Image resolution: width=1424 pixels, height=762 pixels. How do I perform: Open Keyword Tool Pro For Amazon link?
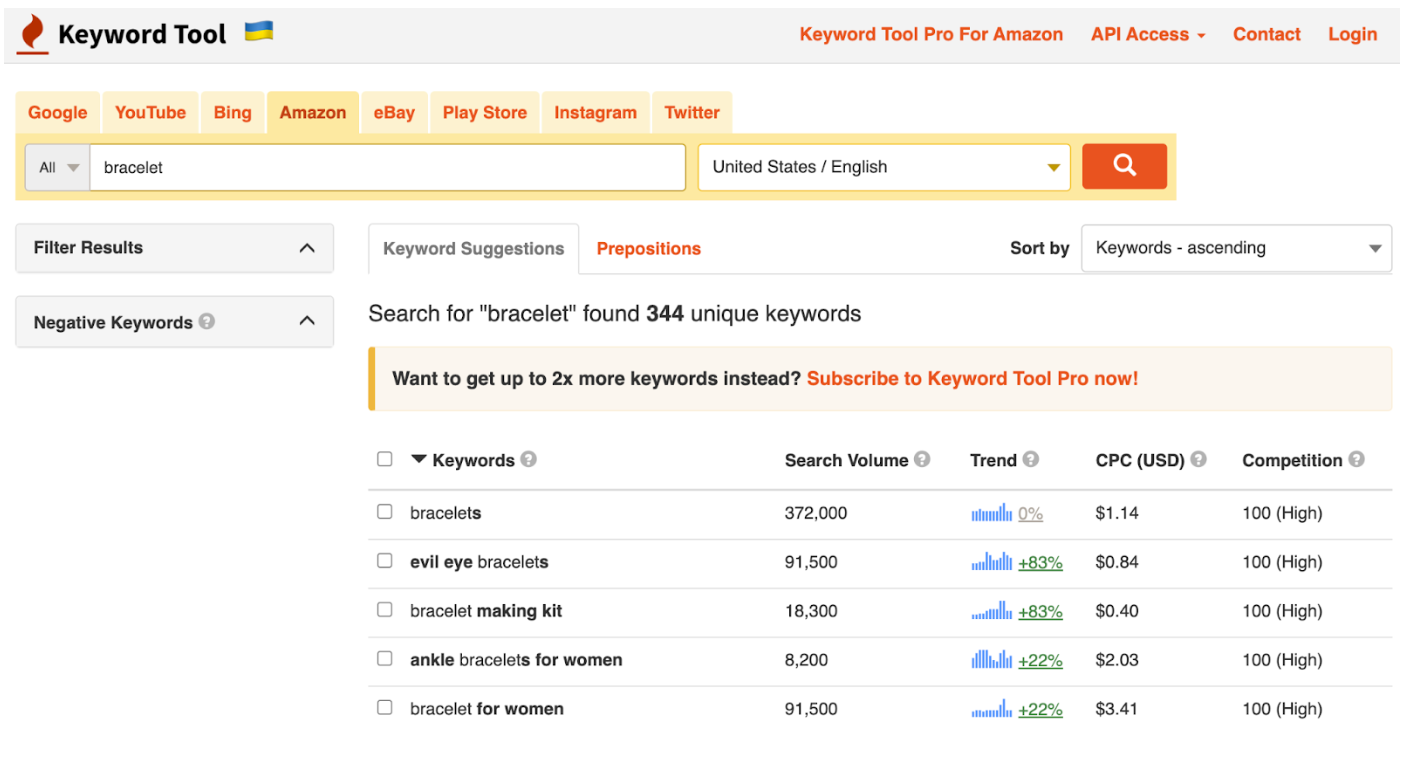(x=931, y=34)
